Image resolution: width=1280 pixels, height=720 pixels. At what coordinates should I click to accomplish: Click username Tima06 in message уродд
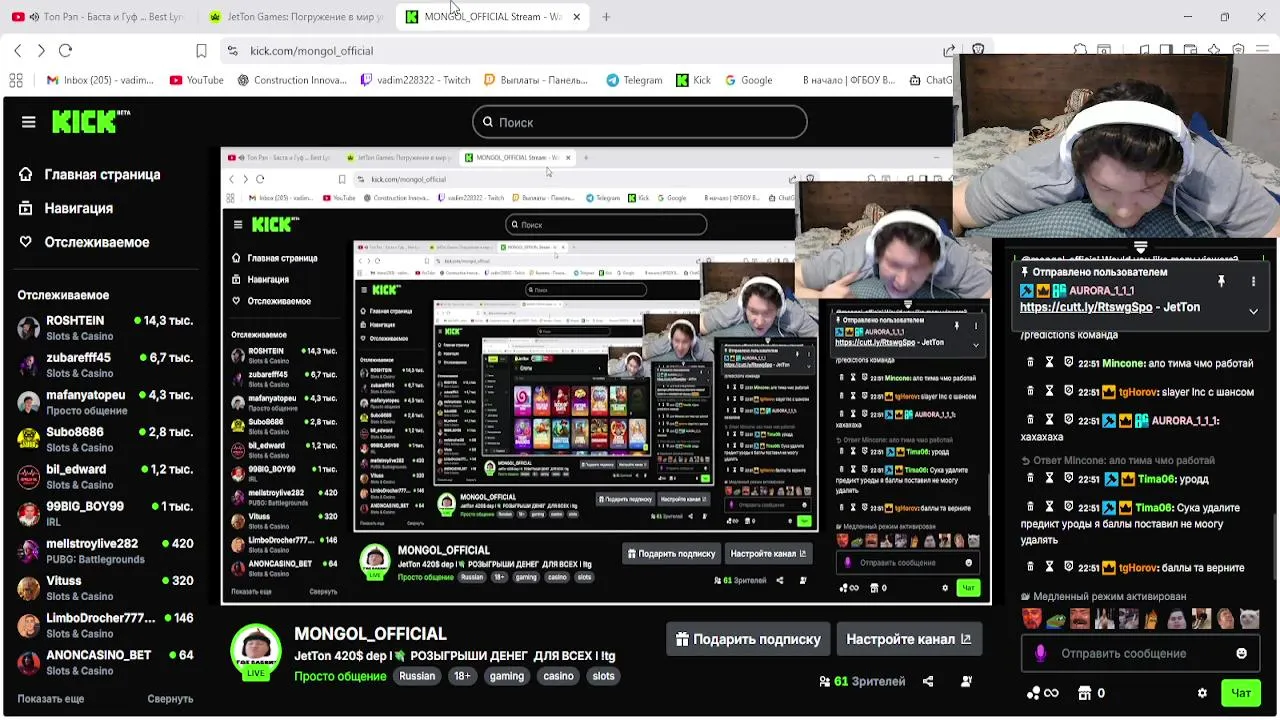(x=1156, y=479)
